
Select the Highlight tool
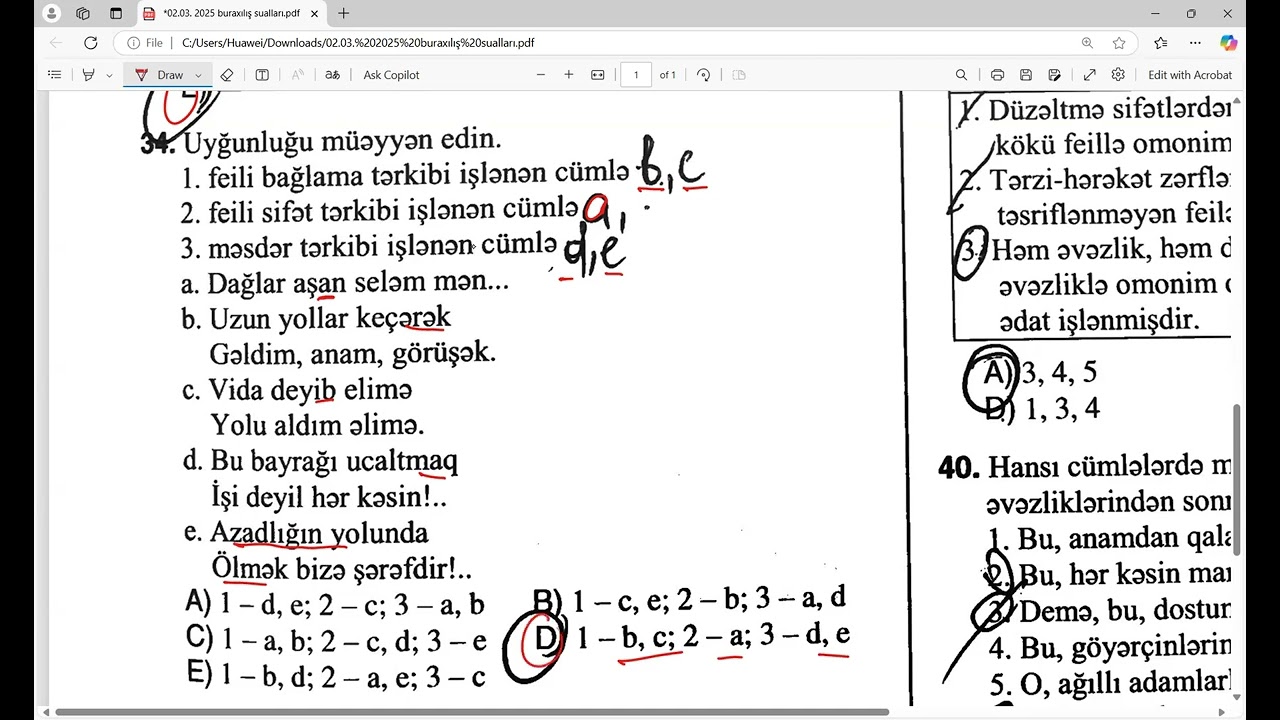tap(88, 75)
